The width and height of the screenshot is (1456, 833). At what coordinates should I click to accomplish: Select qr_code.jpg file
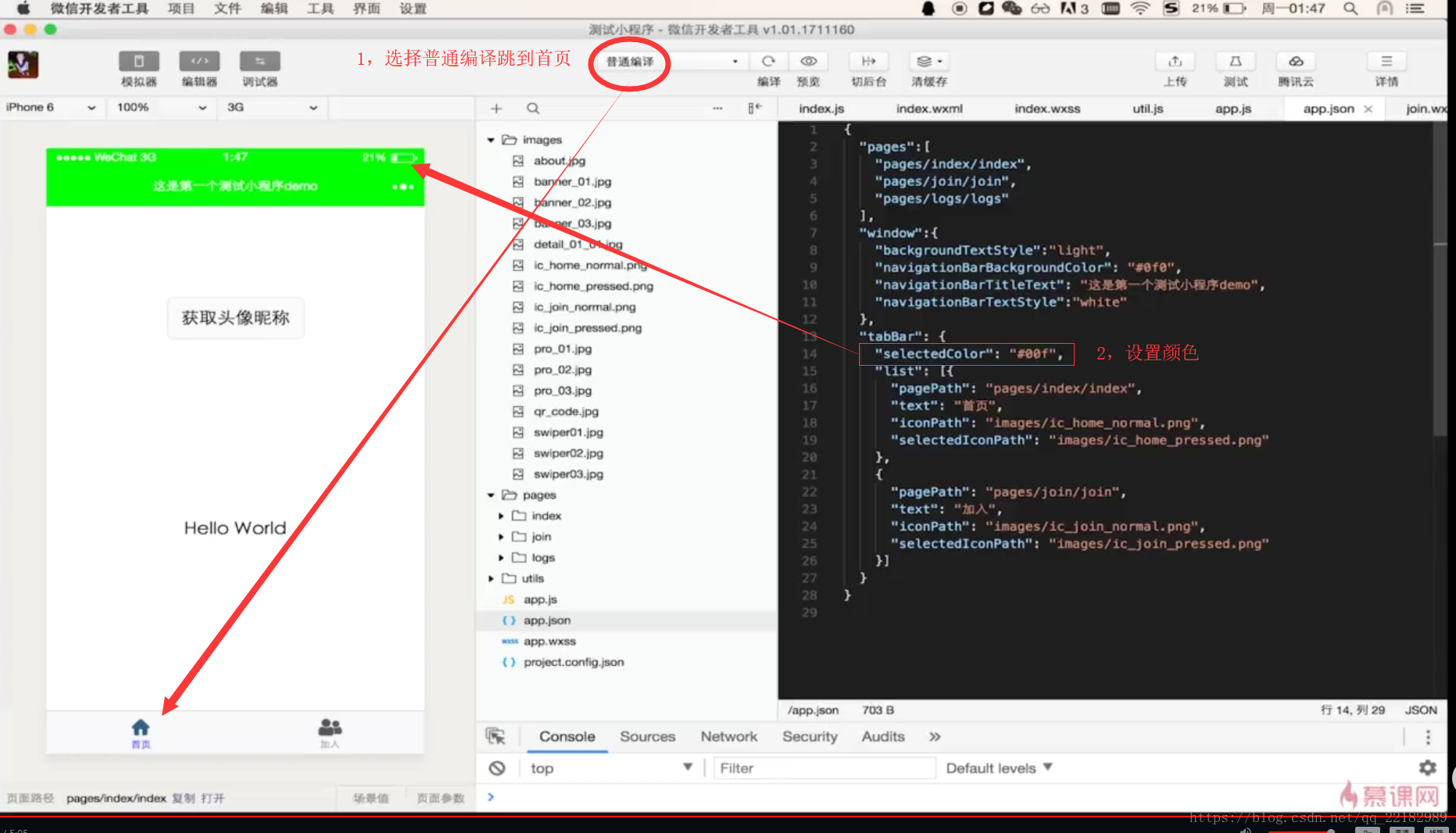[566, 412]
